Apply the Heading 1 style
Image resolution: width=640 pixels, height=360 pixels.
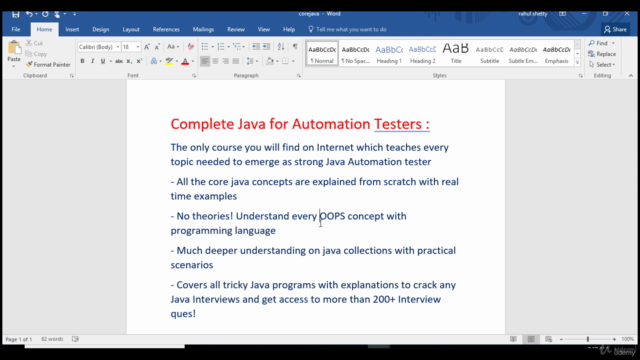coord(389,53)
